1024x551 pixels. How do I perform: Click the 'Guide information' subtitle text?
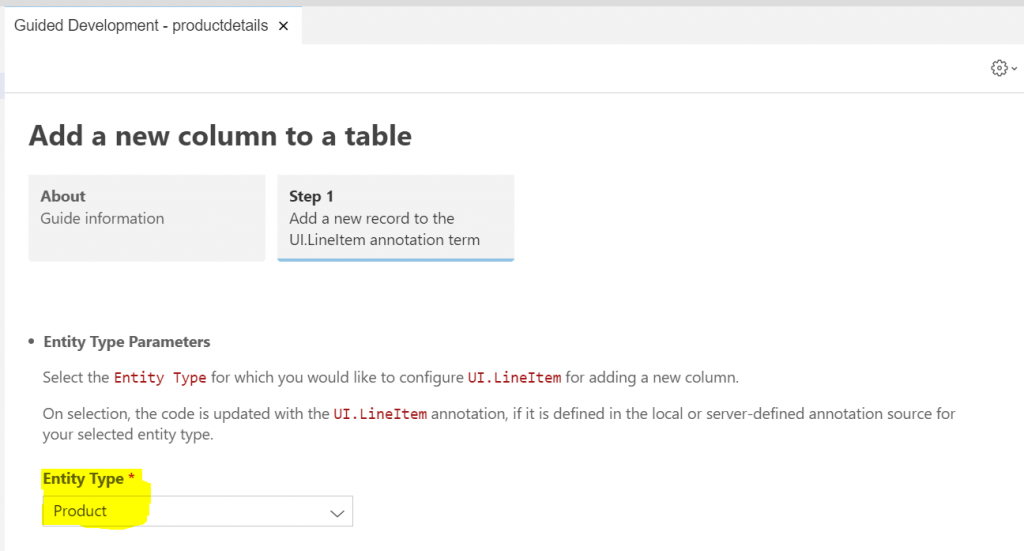(x=103, y=219)
